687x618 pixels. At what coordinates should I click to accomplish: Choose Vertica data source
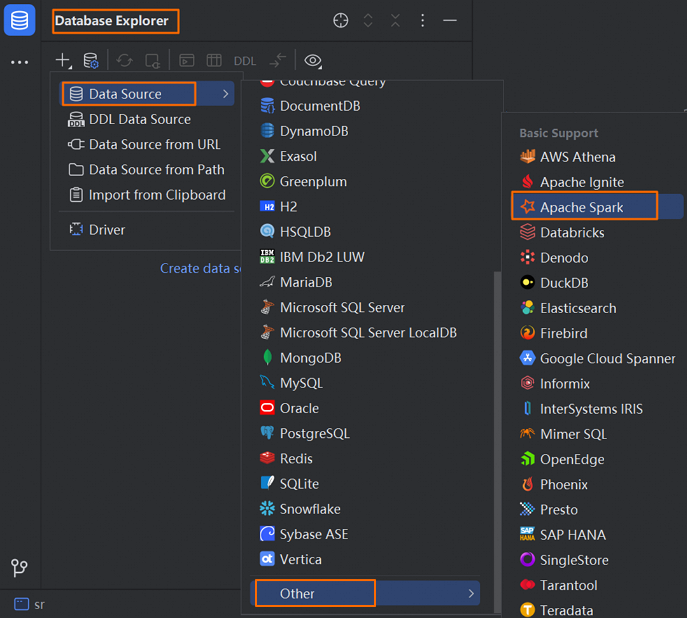tap(365, 559)
